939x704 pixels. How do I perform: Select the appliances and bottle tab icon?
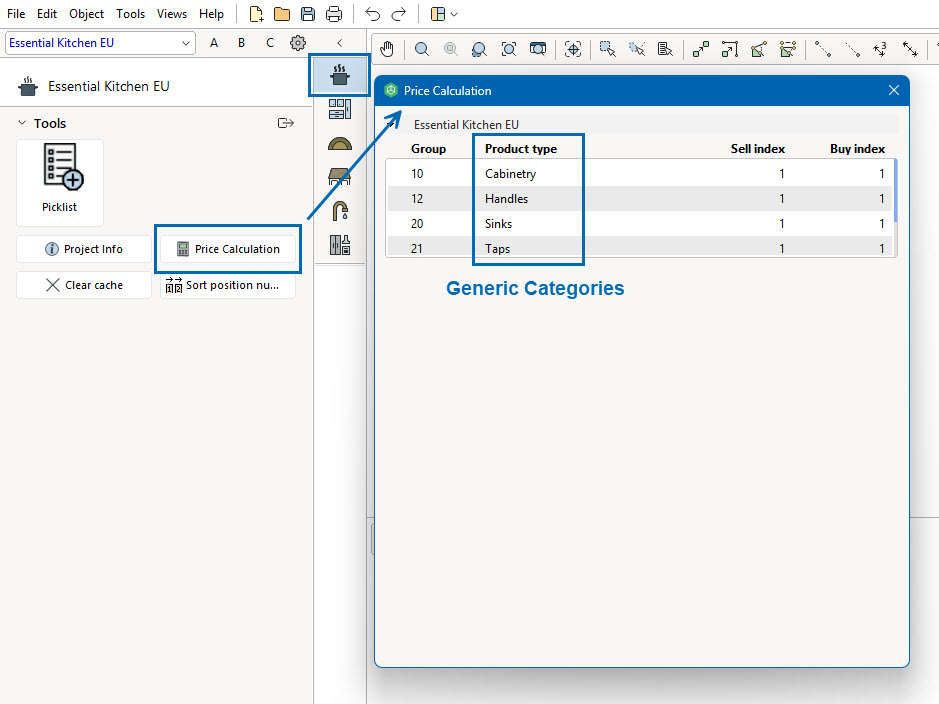[340, 245]
